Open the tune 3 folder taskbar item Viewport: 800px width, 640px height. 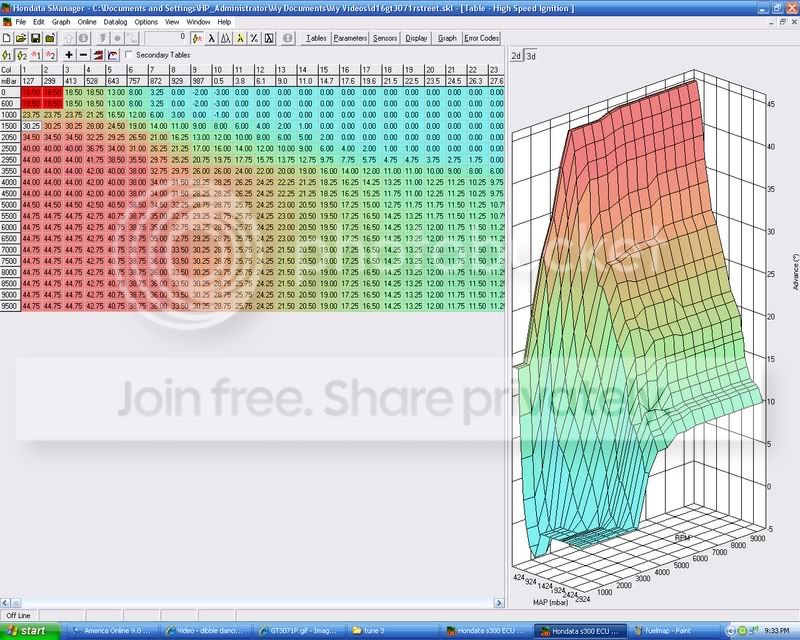coord(395,631)
